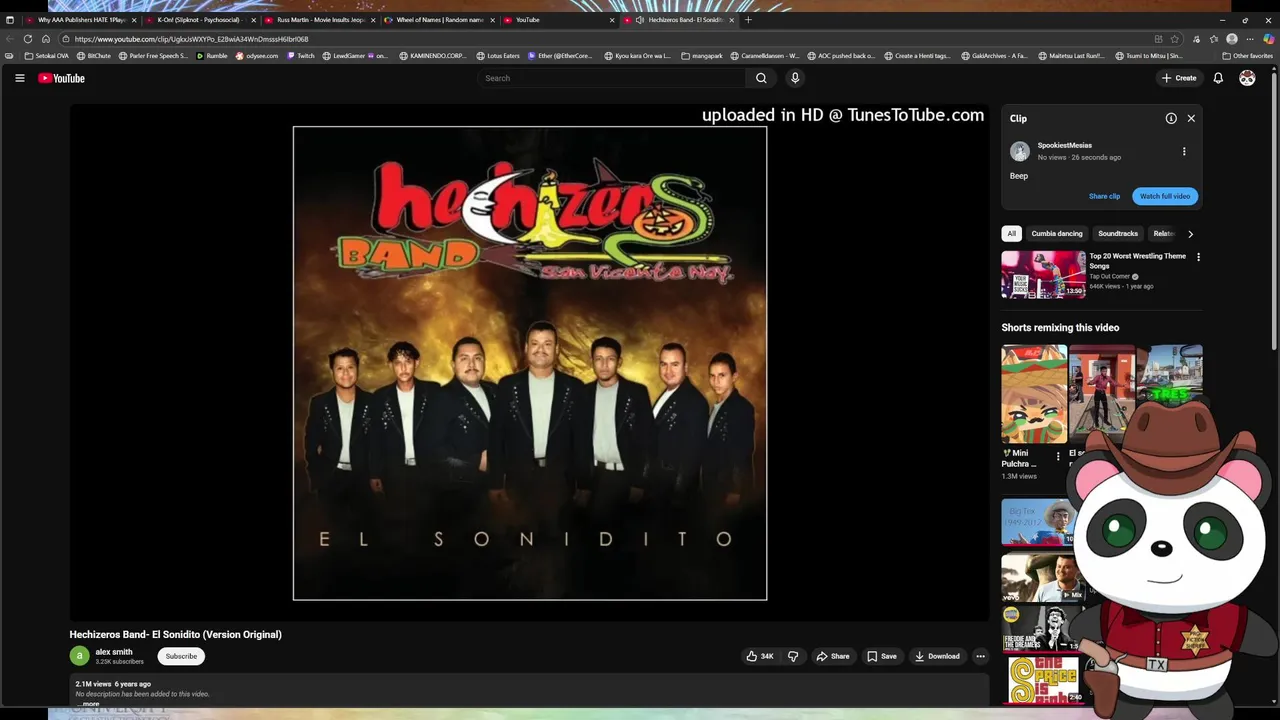Open SpookiestMesias channel avatar

coord(1019,151)
